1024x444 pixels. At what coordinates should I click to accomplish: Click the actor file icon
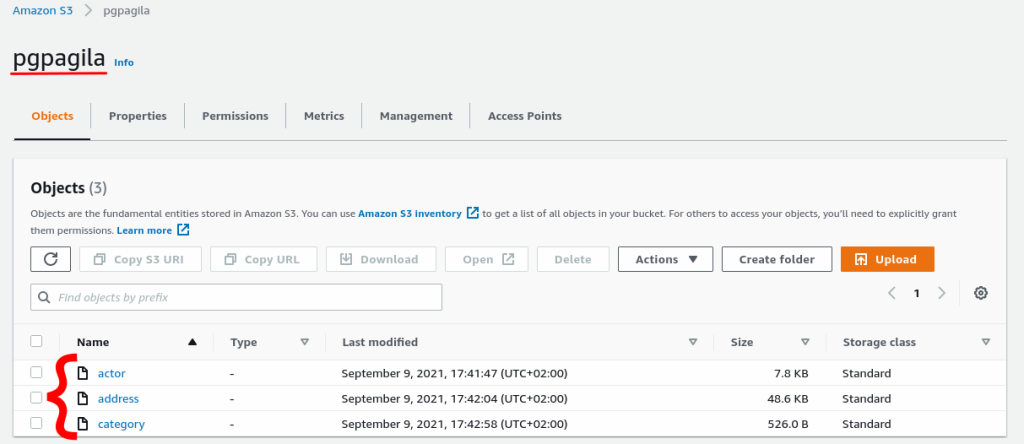pos(84,373)
